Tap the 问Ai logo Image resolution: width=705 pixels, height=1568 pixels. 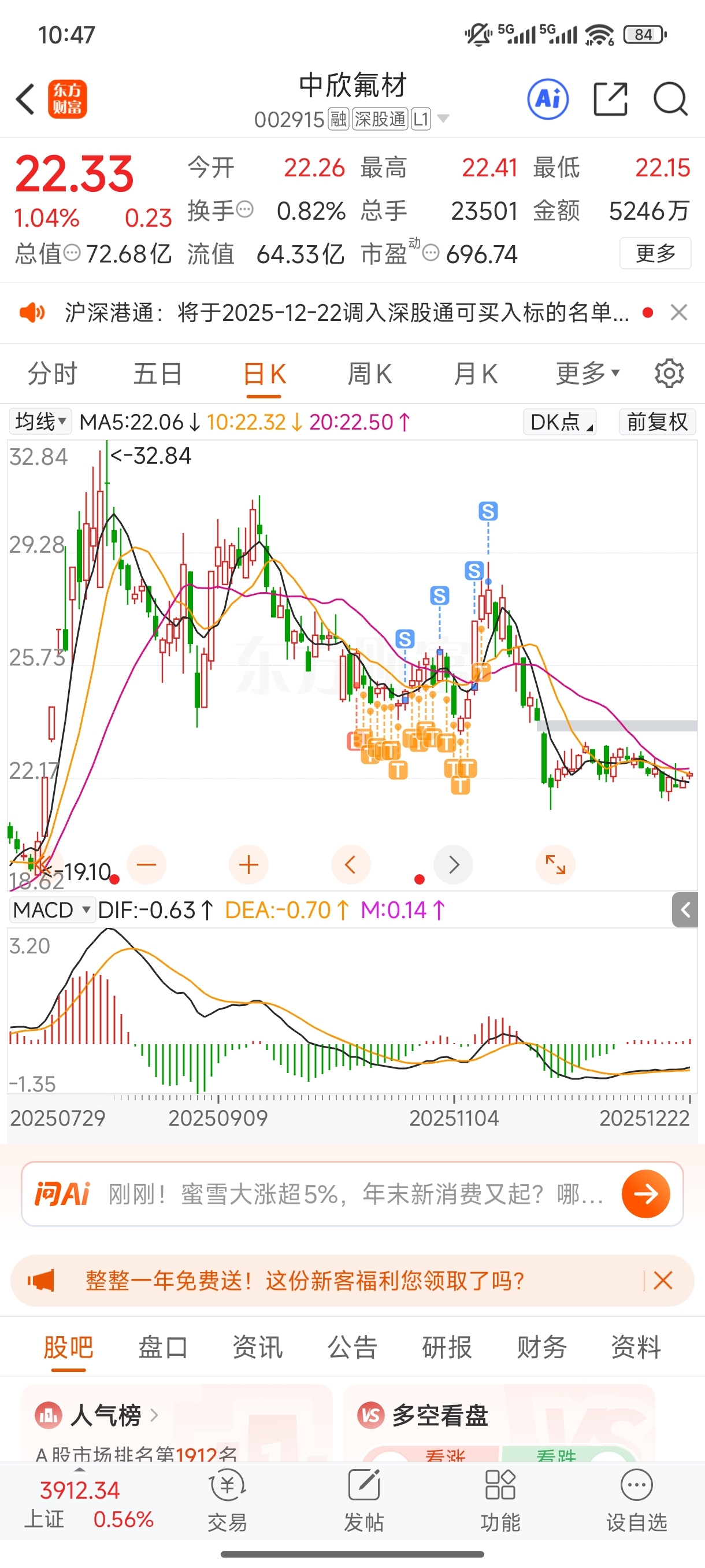pyautogui.click(x=62, y=1194)
